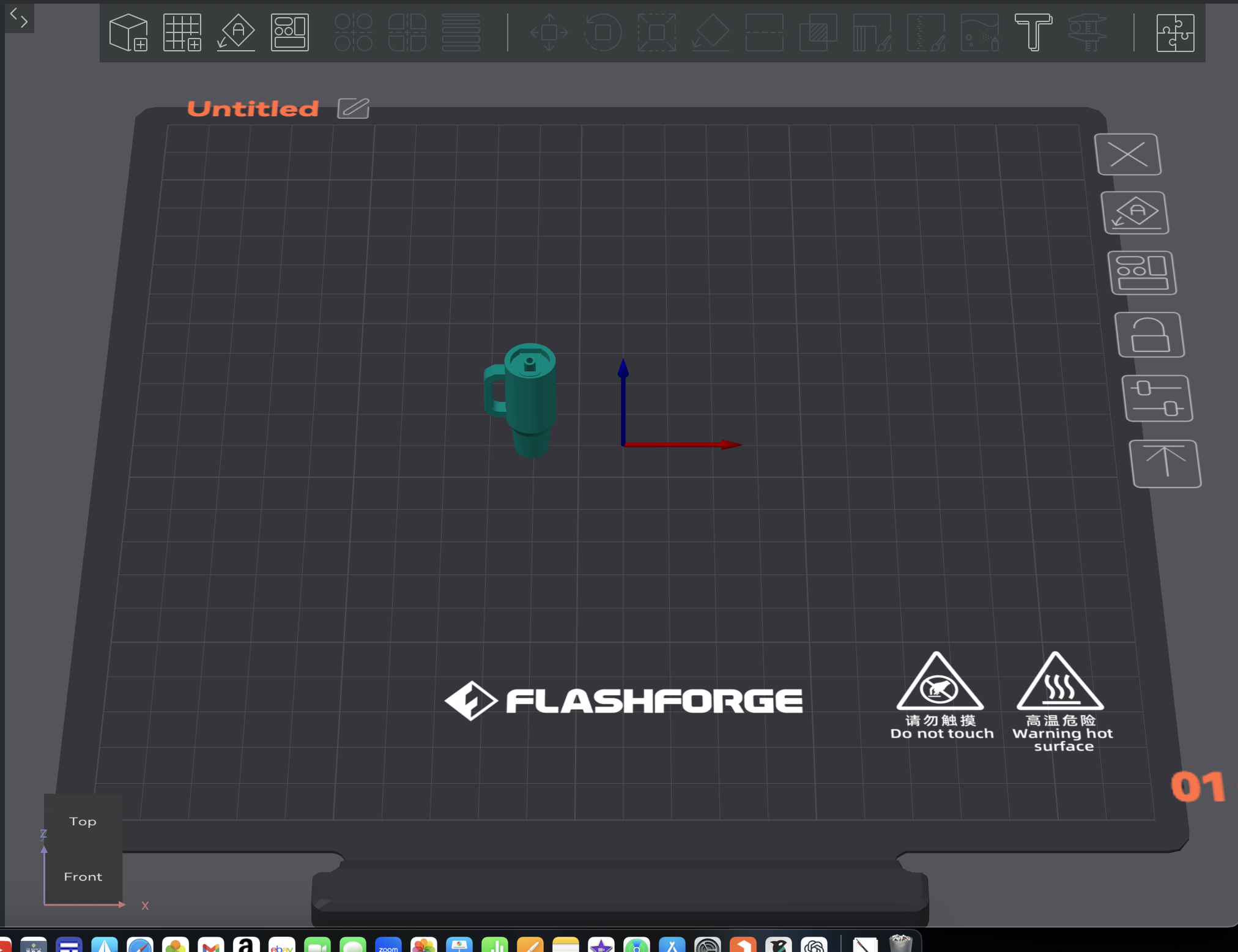This screenshot has height=952, width=1238.
Task: Click the Add model cube icon
Action: (128, 32)
